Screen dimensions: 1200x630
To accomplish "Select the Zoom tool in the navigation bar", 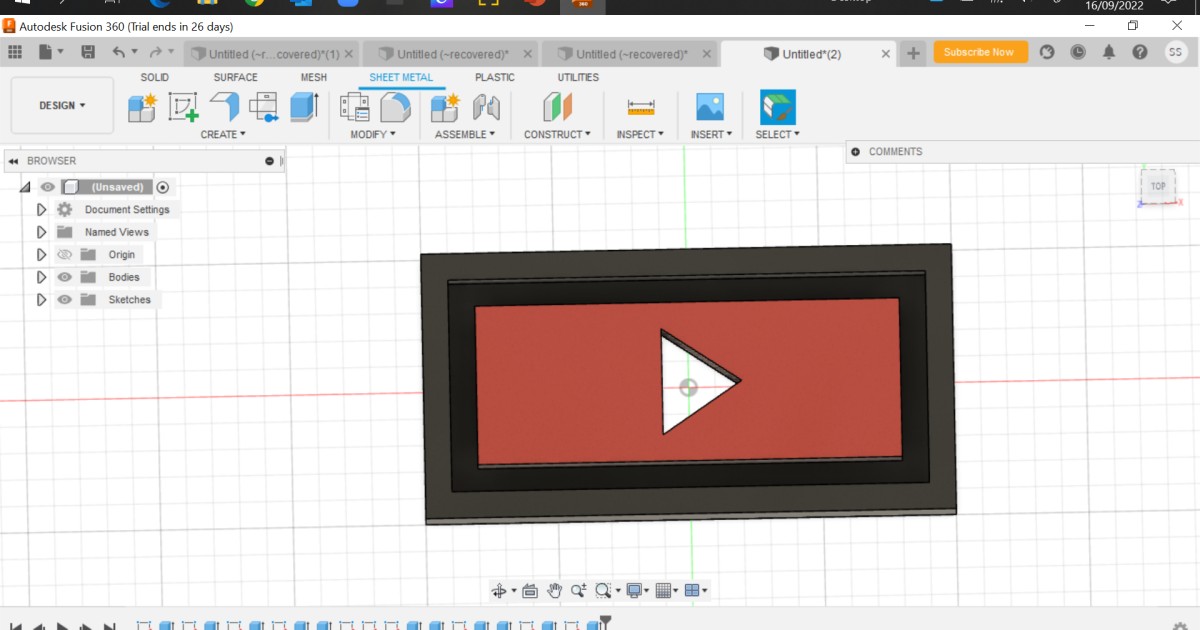I will (x=578, y=591).
